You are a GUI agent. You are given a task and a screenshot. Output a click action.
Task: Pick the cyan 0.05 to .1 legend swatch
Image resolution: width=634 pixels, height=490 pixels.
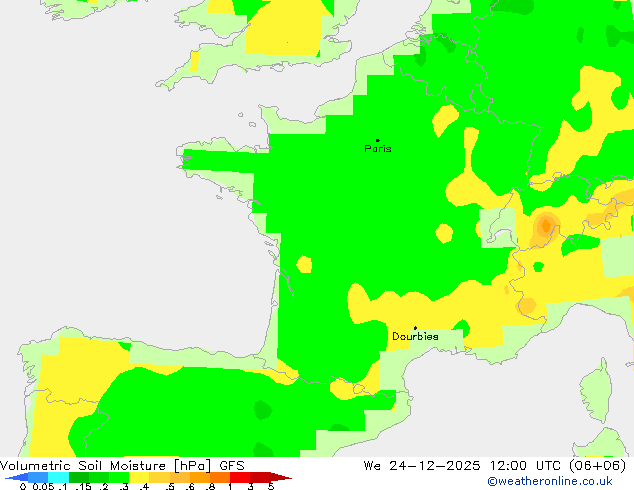[59, 477]
